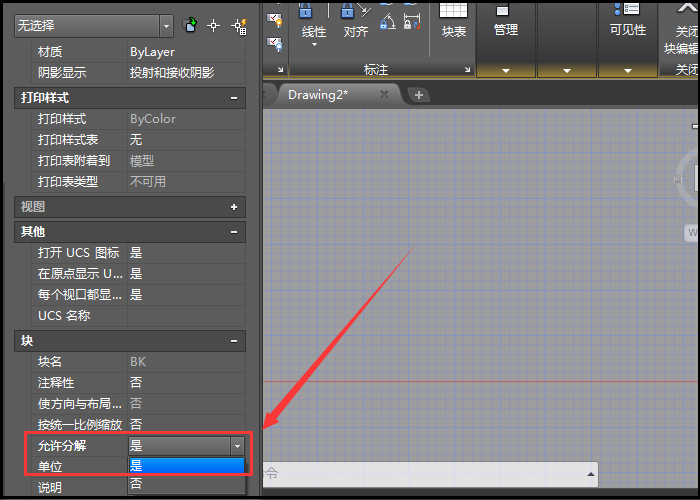Image resolution: width=700 pixels, height=500 pixels.
Task: Click the 打印表类型 value 不可用
Action: pos(187,182)
